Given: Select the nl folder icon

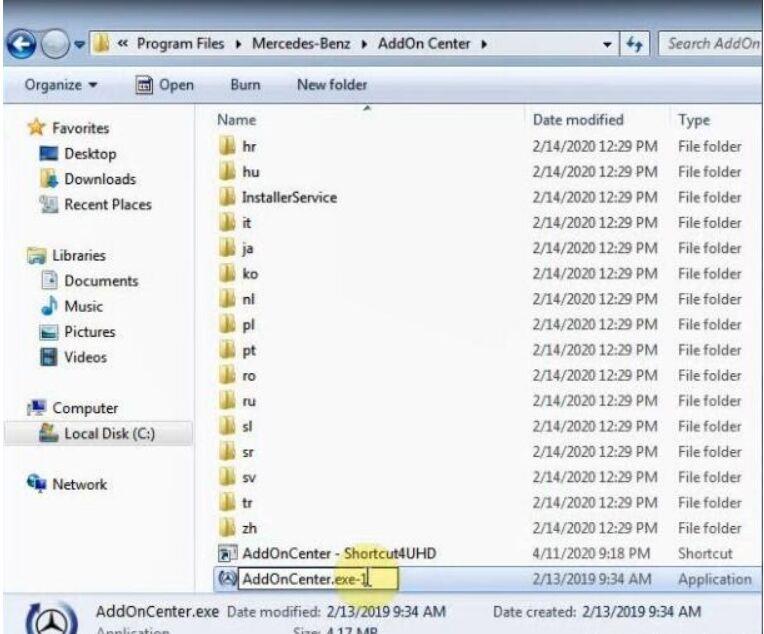Looking at the screenshot, I should (x=227, y=299).
